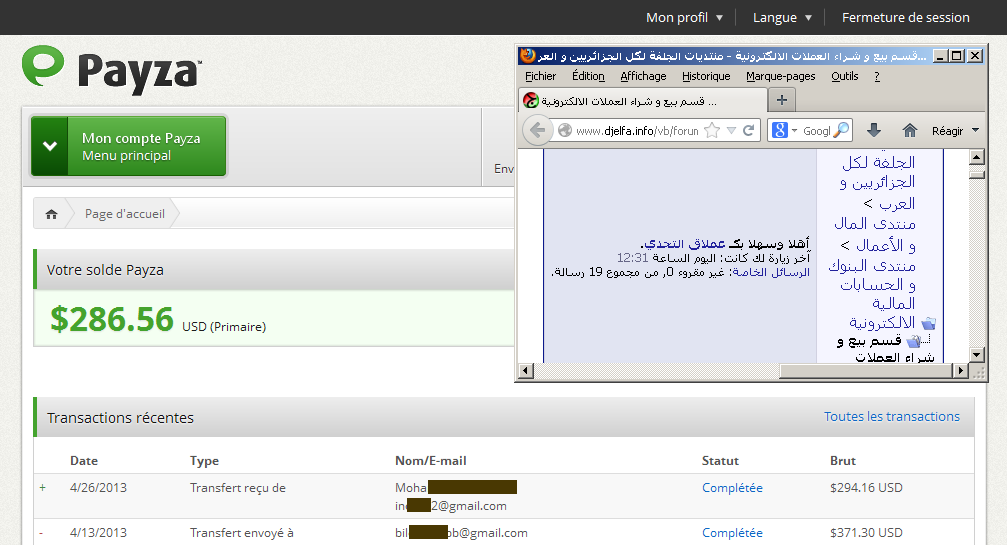Click the $294.16 USD amount
The image size is (1007, 545).
[866, 488]
